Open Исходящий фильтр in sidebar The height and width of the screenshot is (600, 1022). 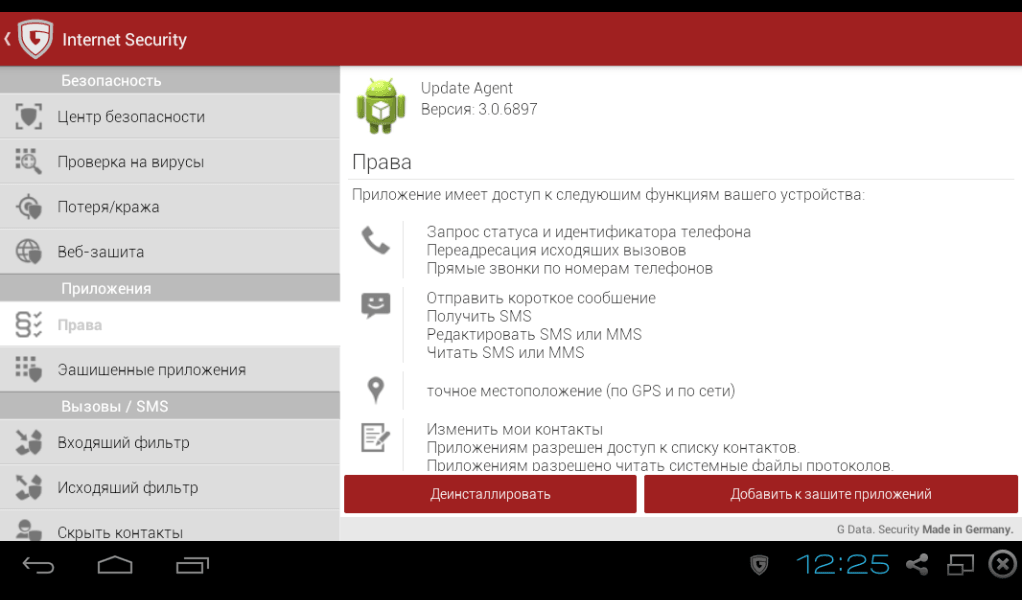(x=127, y=488)
